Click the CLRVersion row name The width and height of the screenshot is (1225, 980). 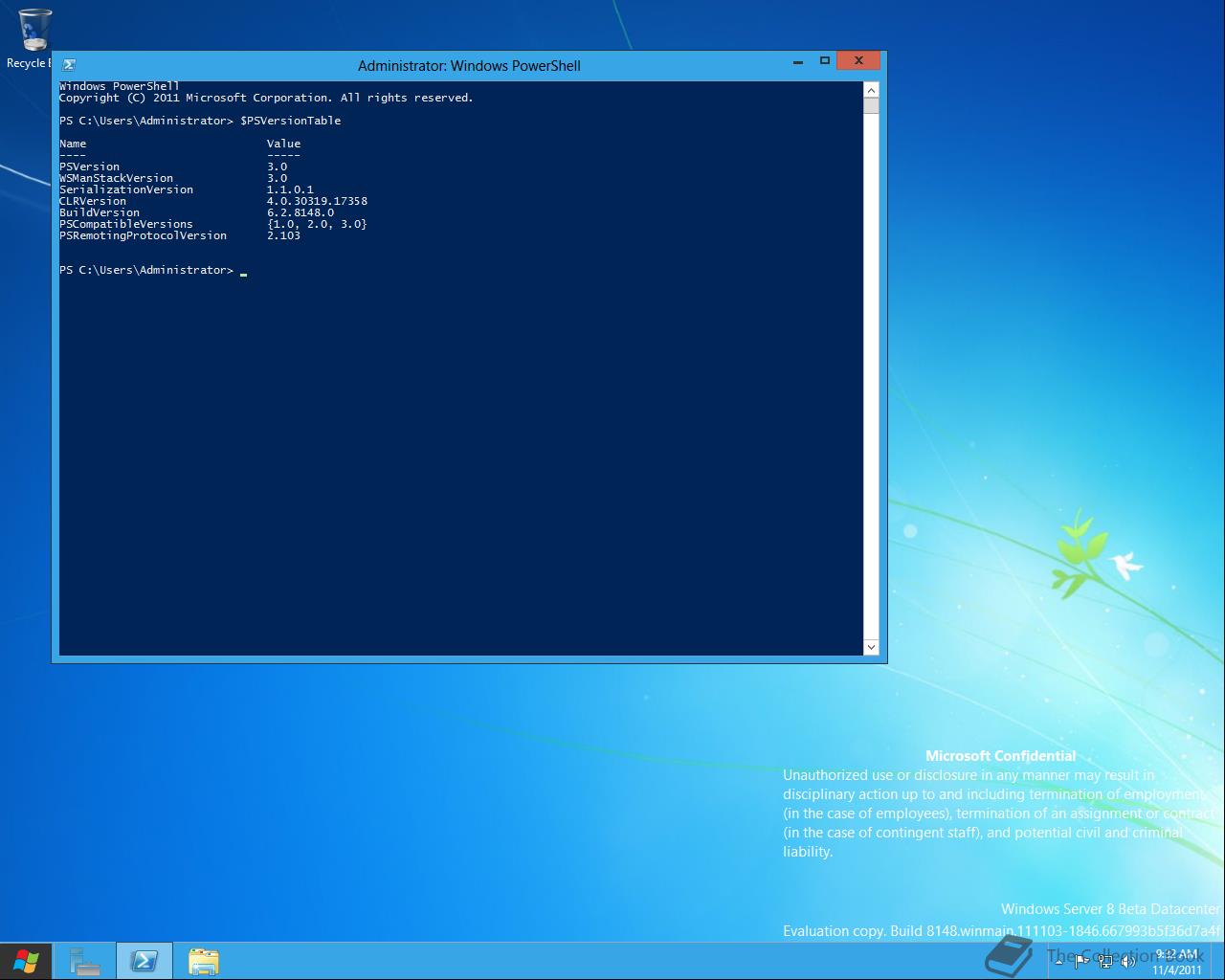(x=93, y=201)
